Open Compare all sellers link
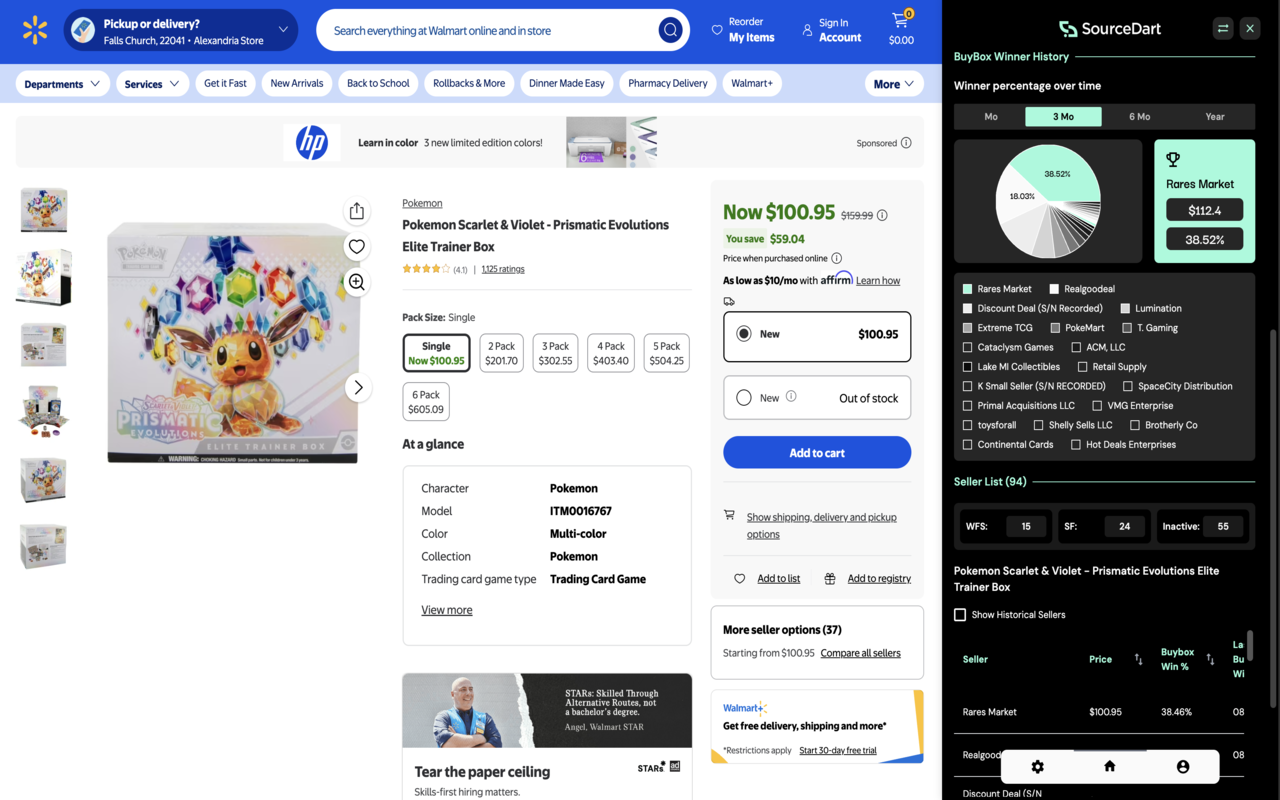Viewport: 1280px width, 800px height. tap(861, 653)
